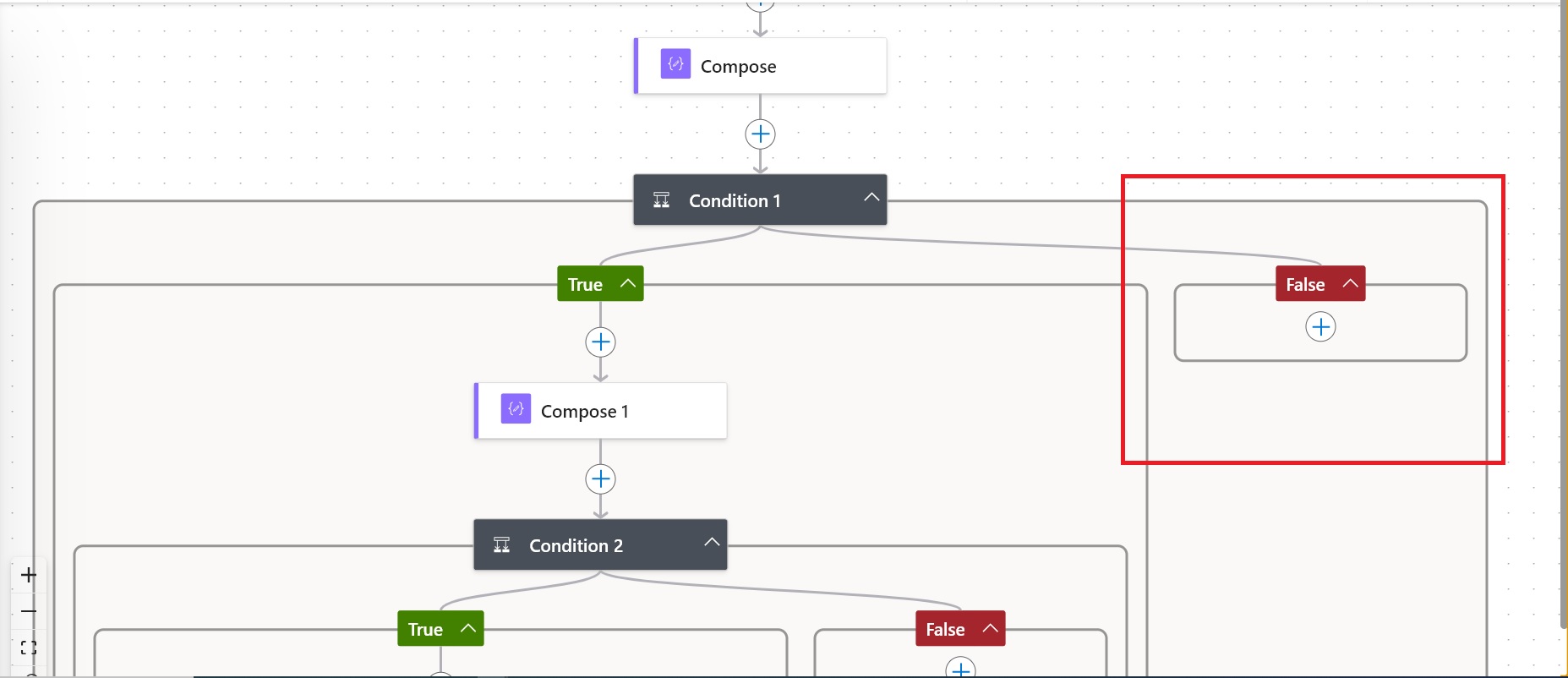Select the Condition 2 card title
This screenshot has width=1568, height=678.
click(576, 546)
